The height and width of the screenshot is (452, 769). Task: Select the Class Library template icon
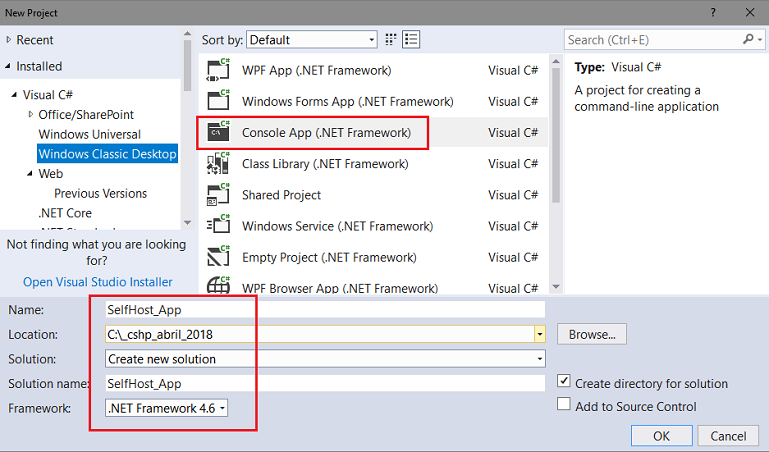point(218,163)
